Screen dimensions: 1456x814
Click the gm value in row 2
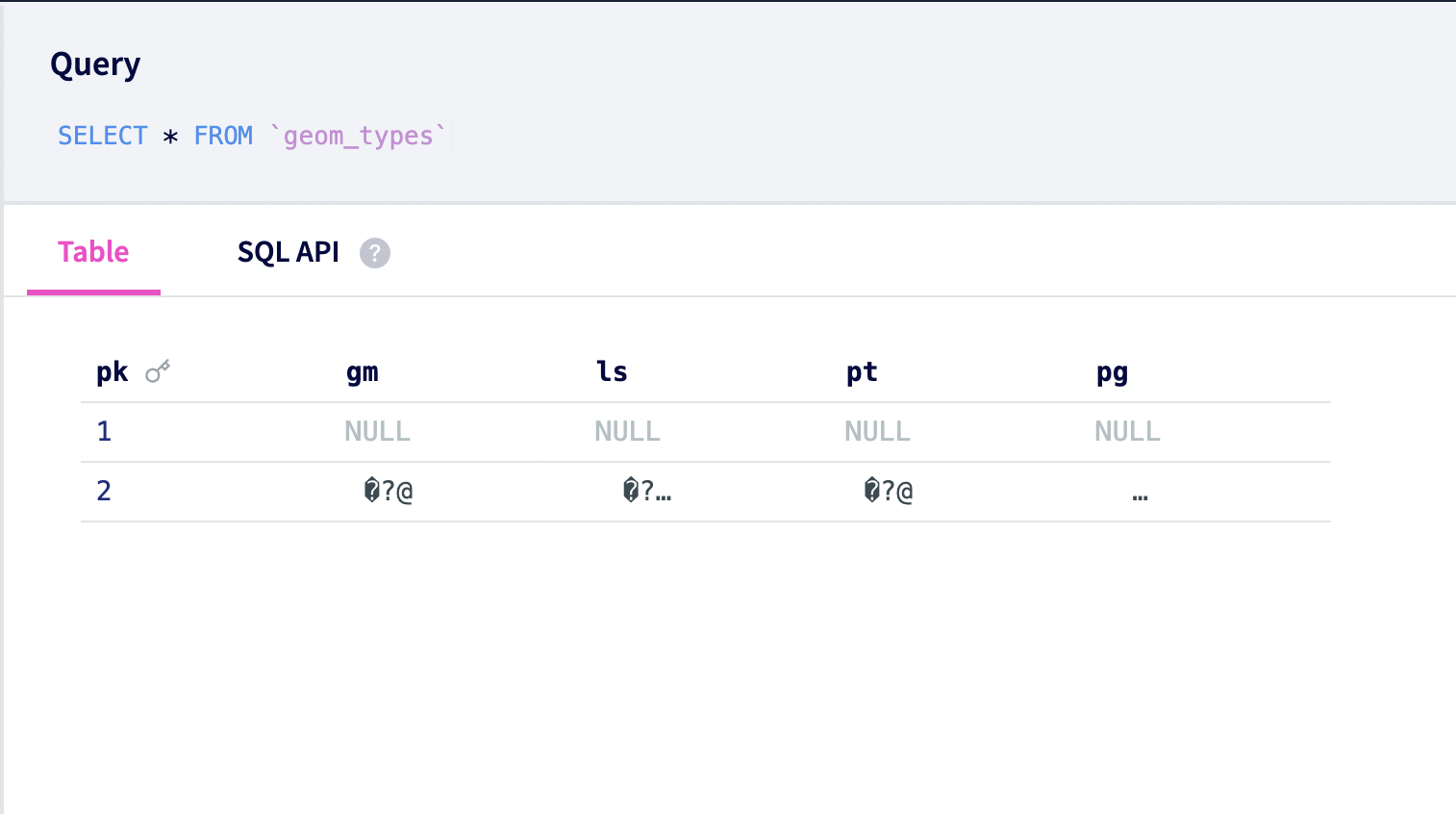click(x=389, y=491)
